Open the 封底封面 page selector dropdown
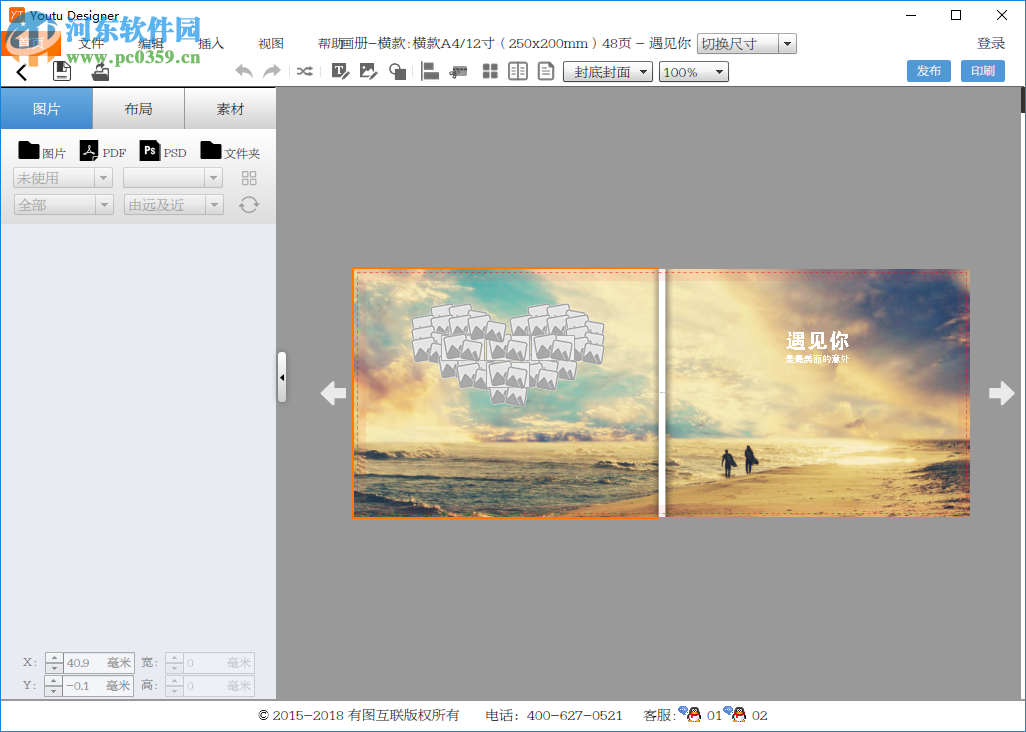This screenshot has height=732, width=1026. click(606, 71)
